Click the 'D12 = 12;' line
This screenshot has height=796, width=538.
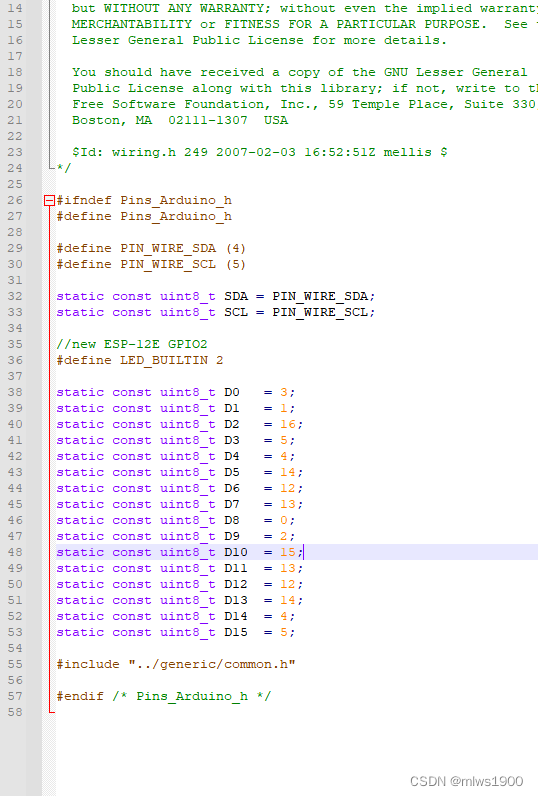tap(180, 584)
